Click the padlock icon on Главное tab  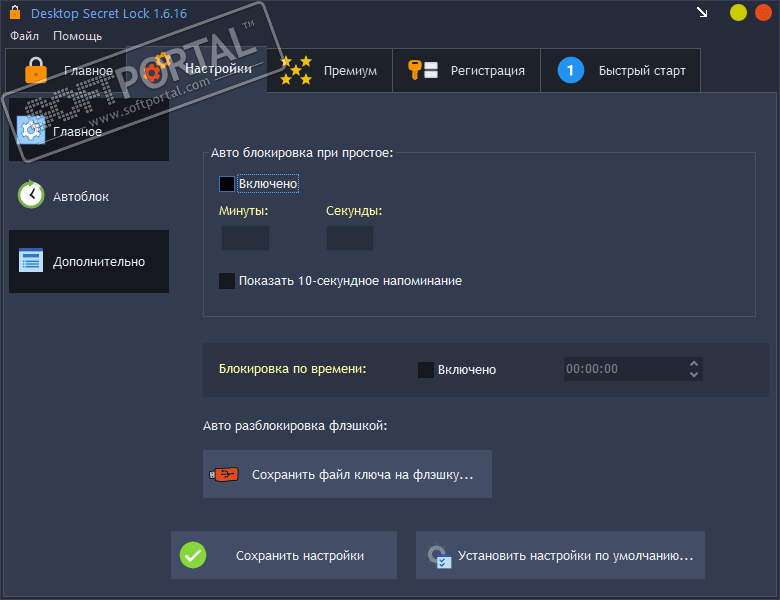coord(36,70)
